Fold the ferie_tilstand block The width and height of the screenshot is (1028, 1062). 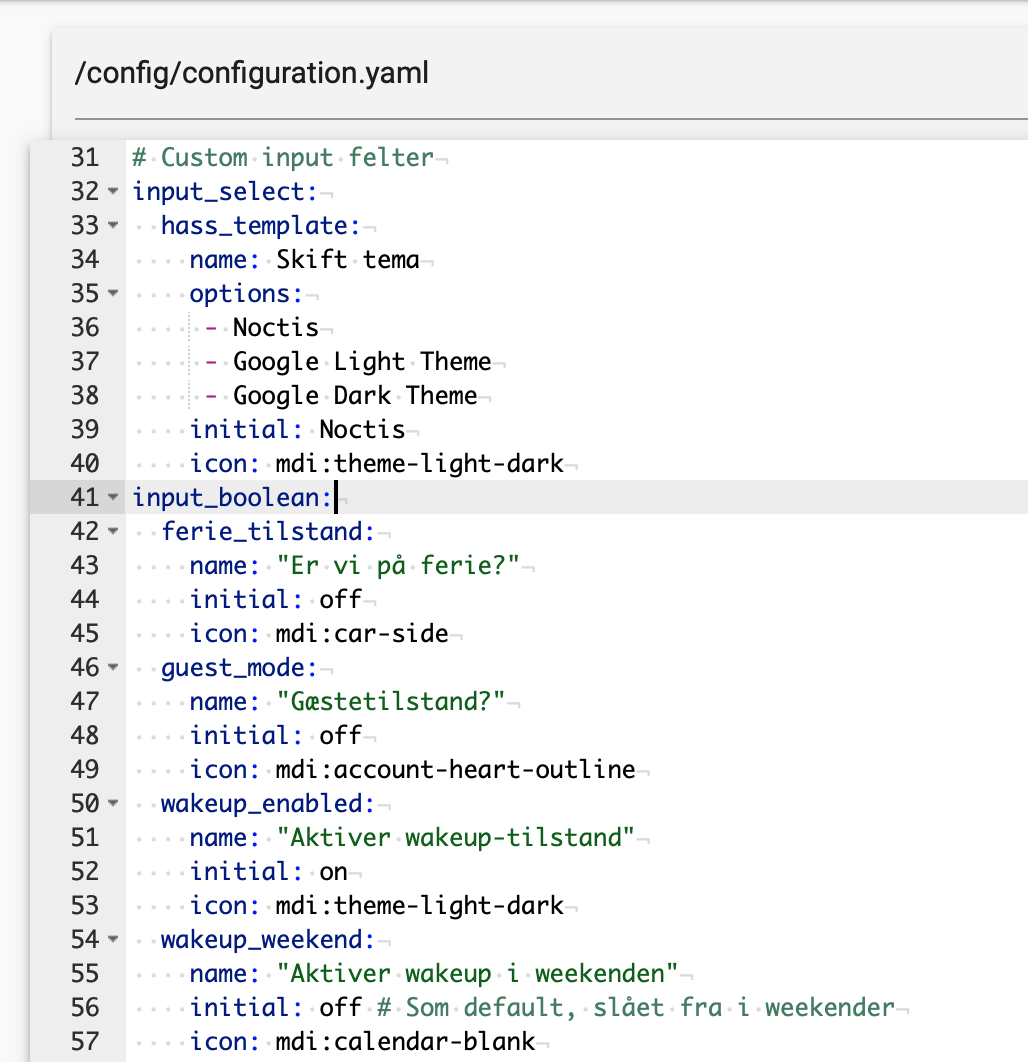pyautogui.click(x=113, y=531)
